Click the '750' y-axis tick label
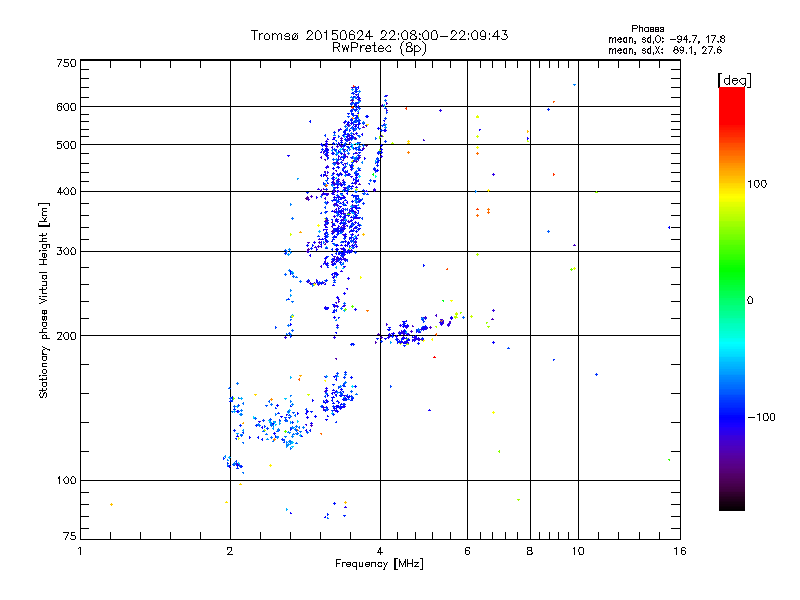Viewport: 800px width, 600px height. coord(66,63)
